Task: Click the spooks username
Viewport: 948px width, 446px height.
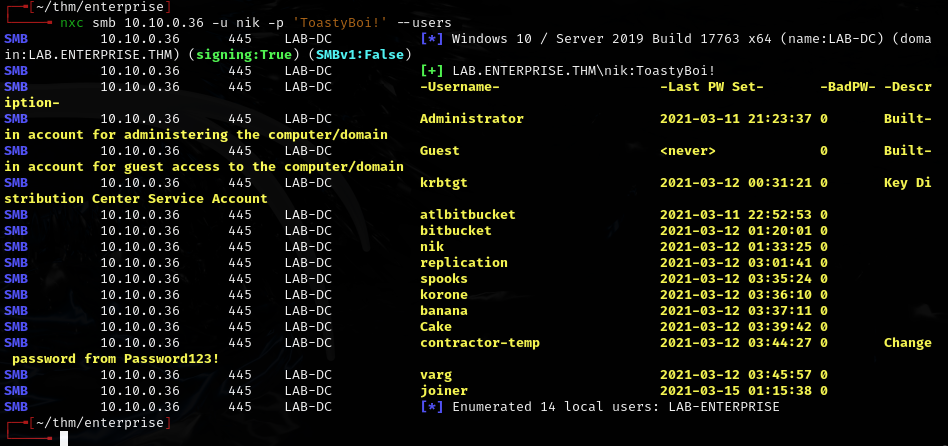Action: [444, 278]
